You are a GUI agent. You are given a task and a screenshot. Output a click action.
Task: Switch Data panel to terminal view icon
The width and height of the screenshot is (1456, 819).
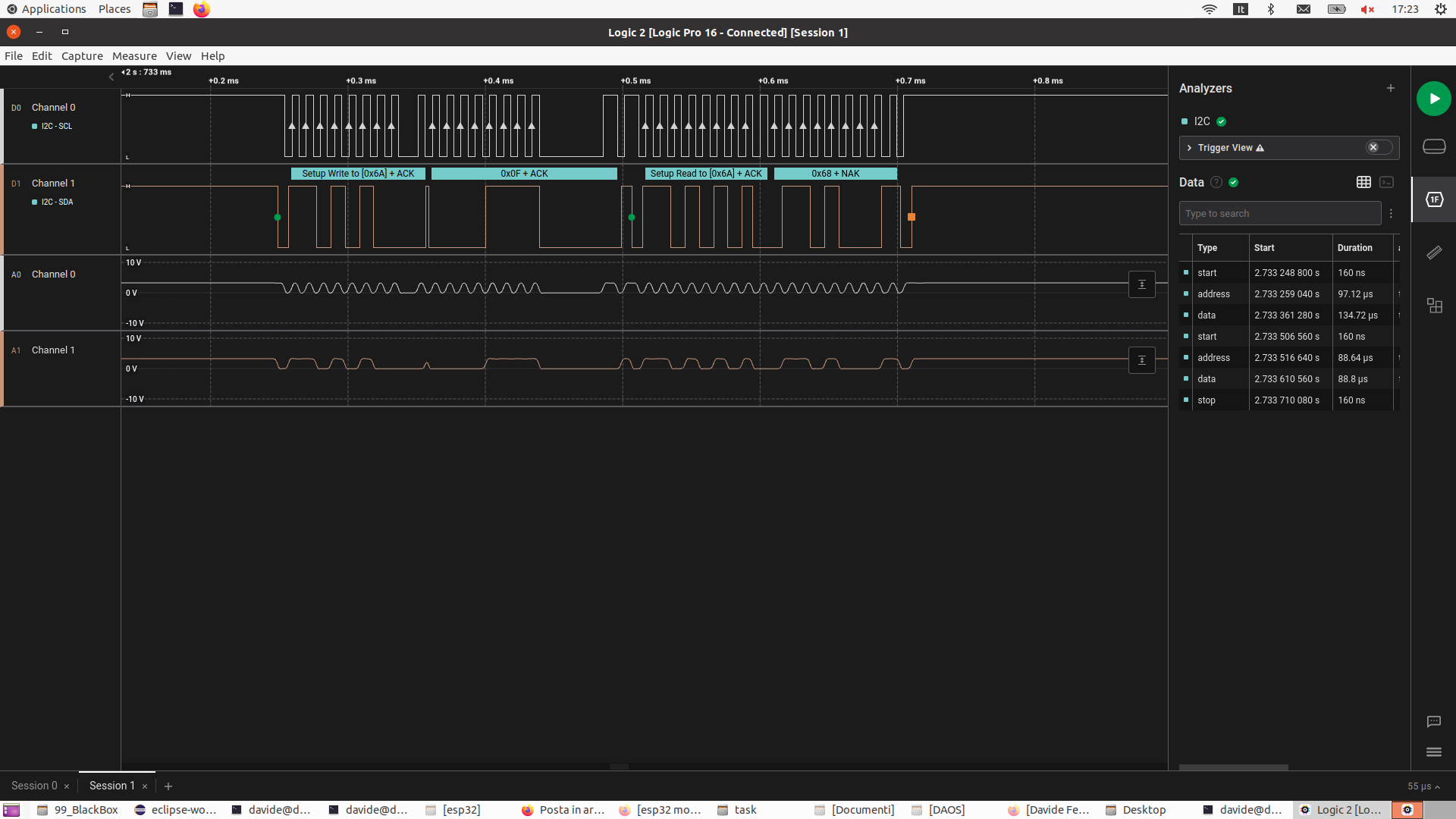[x=1388, y=182]
